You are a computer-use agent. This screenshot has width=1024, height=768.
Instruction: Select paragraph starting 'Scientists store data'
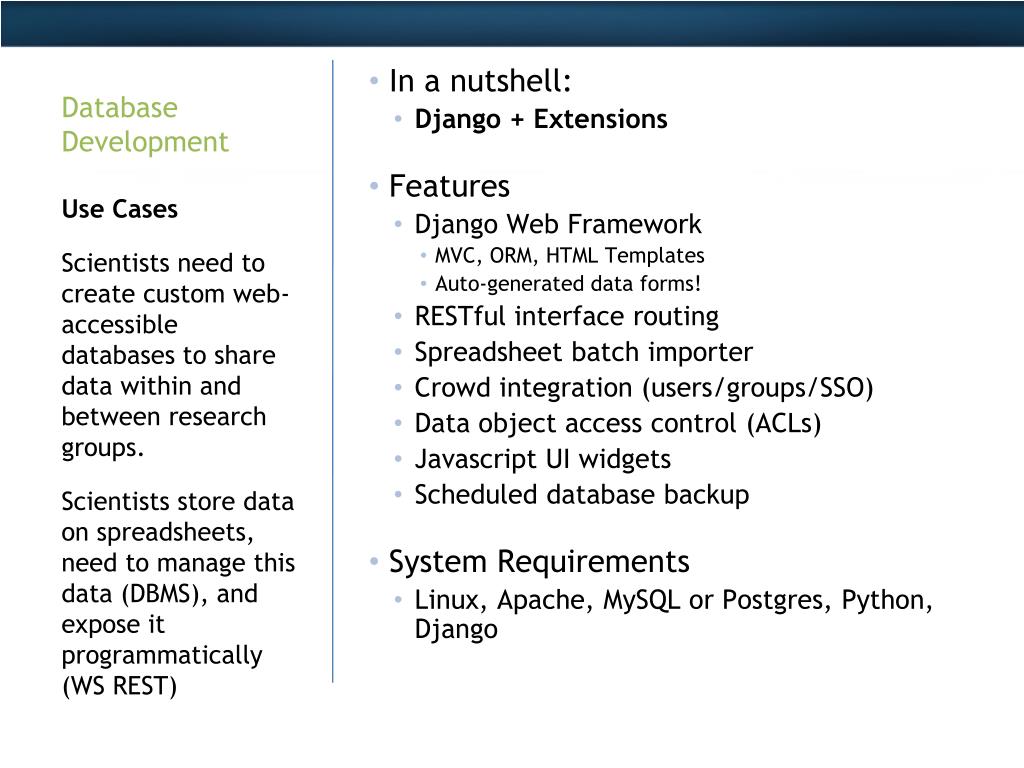178,594
